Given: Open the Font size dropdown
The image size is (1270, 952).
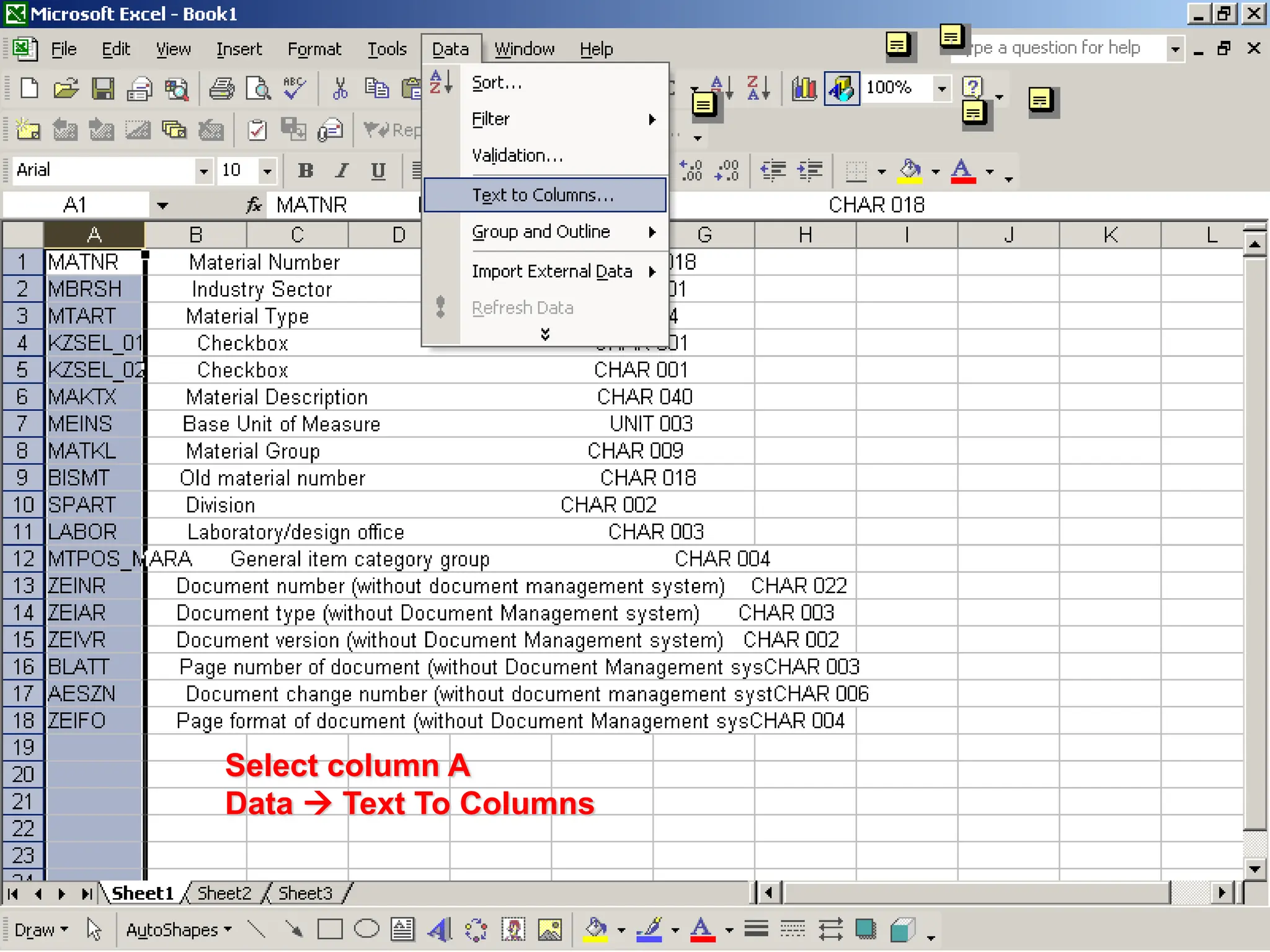Looking at the screenshot, I should pos(267,170).
